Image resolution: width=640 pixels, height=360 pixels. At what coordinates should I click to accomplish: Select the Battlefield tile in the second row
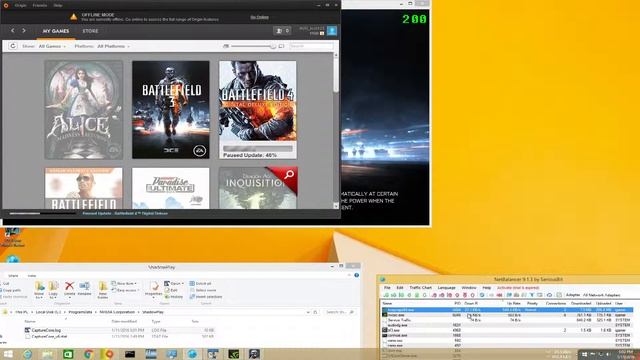(84, 188)
